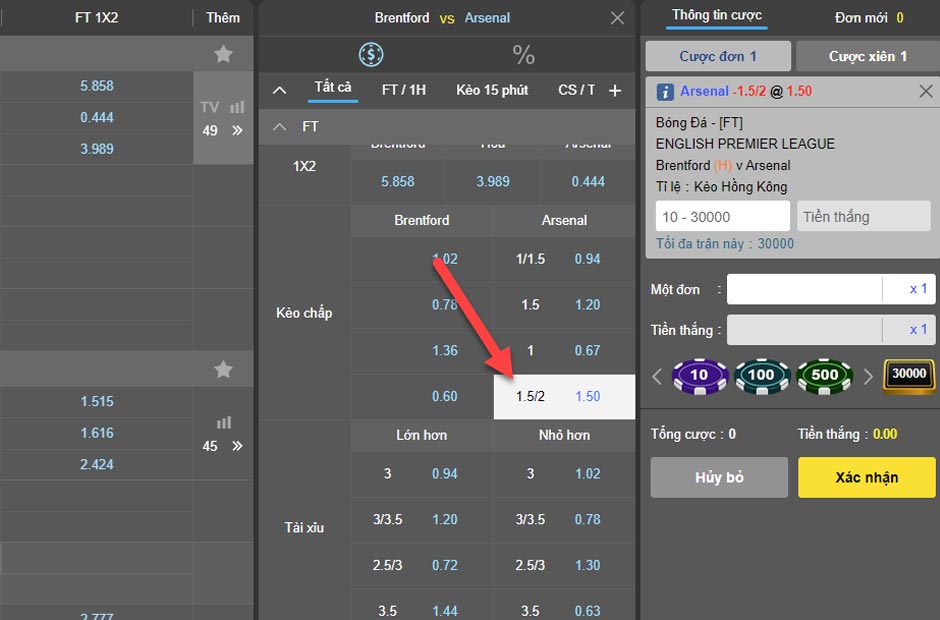This screenshot has height=620, width=940.
Task: Select Lớn hơn 3/3.5 odds 1.20
Action: pos(421,519)
